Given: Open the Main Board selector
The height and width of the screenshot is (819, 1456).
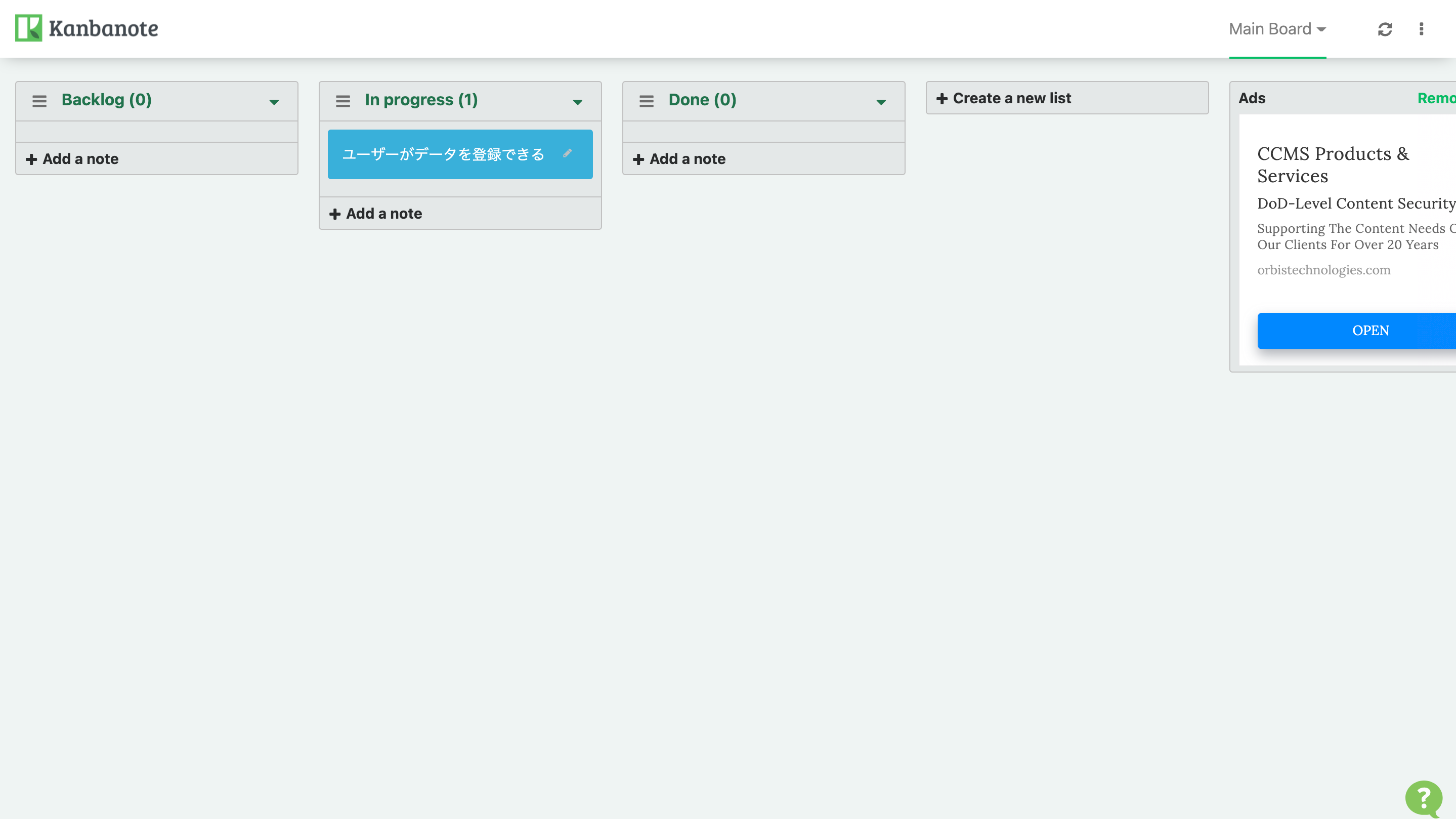Looking at the screenshot, I should point(1277,29).
